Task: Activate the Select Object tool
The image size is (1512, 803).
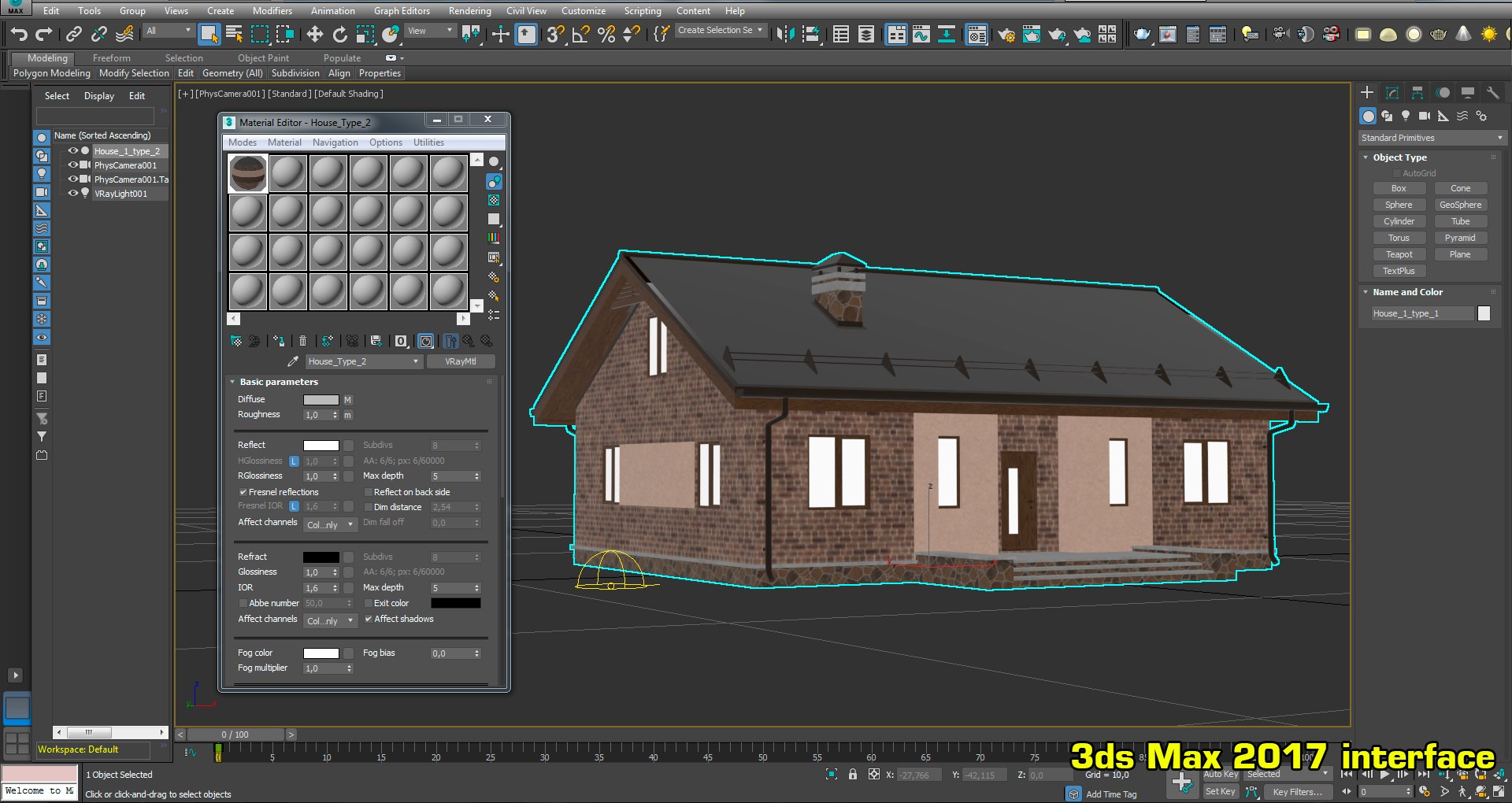Action: (209, 34)
